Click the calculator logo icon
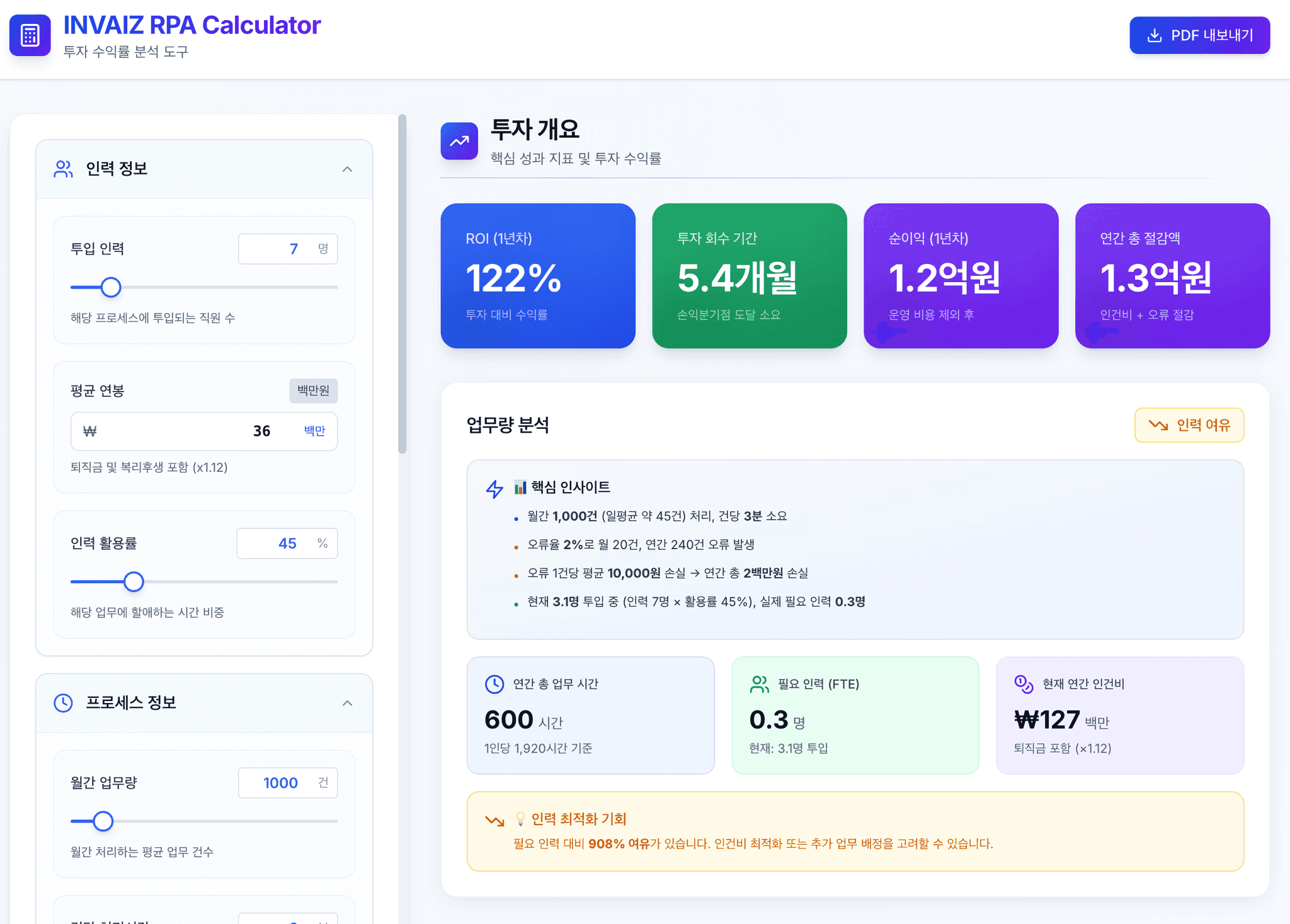Viewport: 1290px width, 924px height. click(30, 35)
